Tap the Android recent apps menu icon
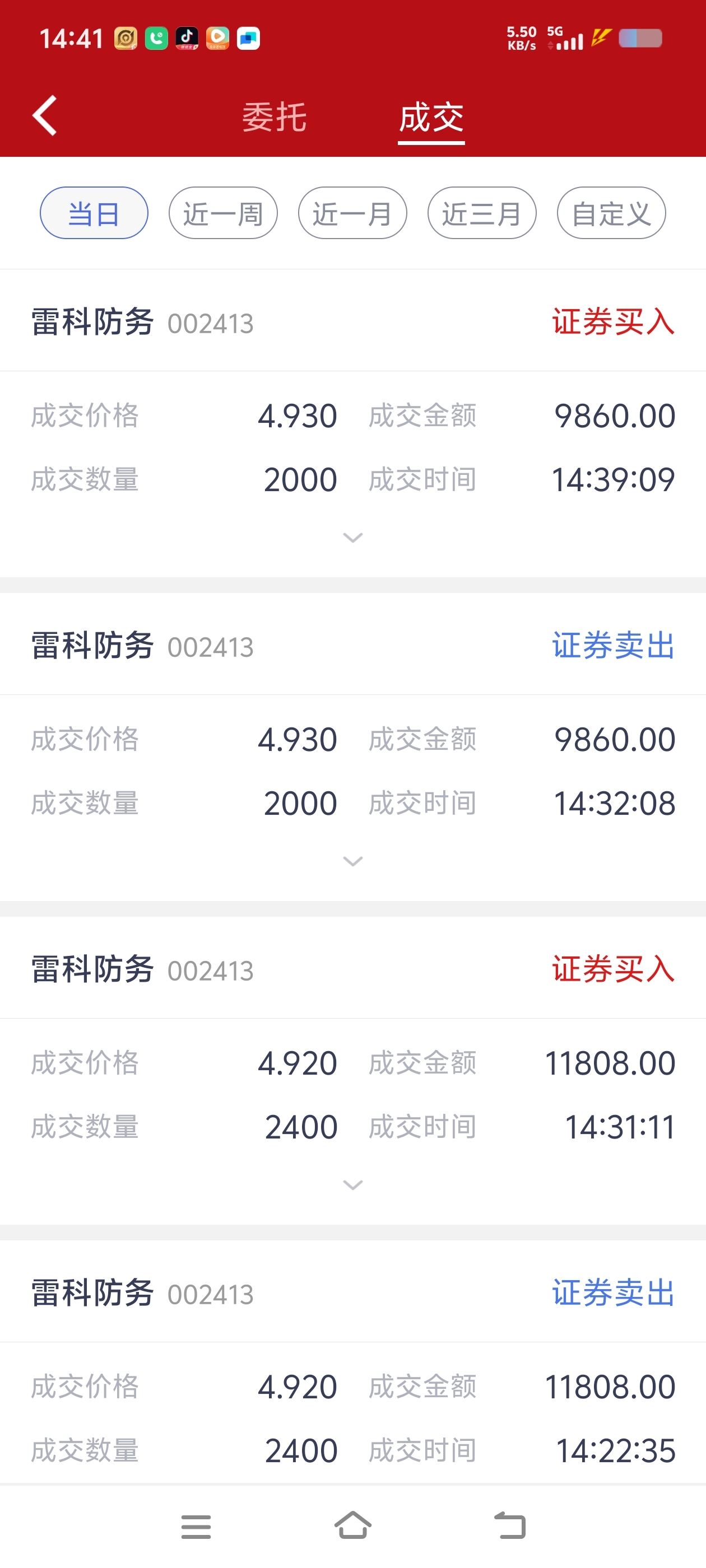Viewport: 706px width, 1568px height. (196, 1527)
